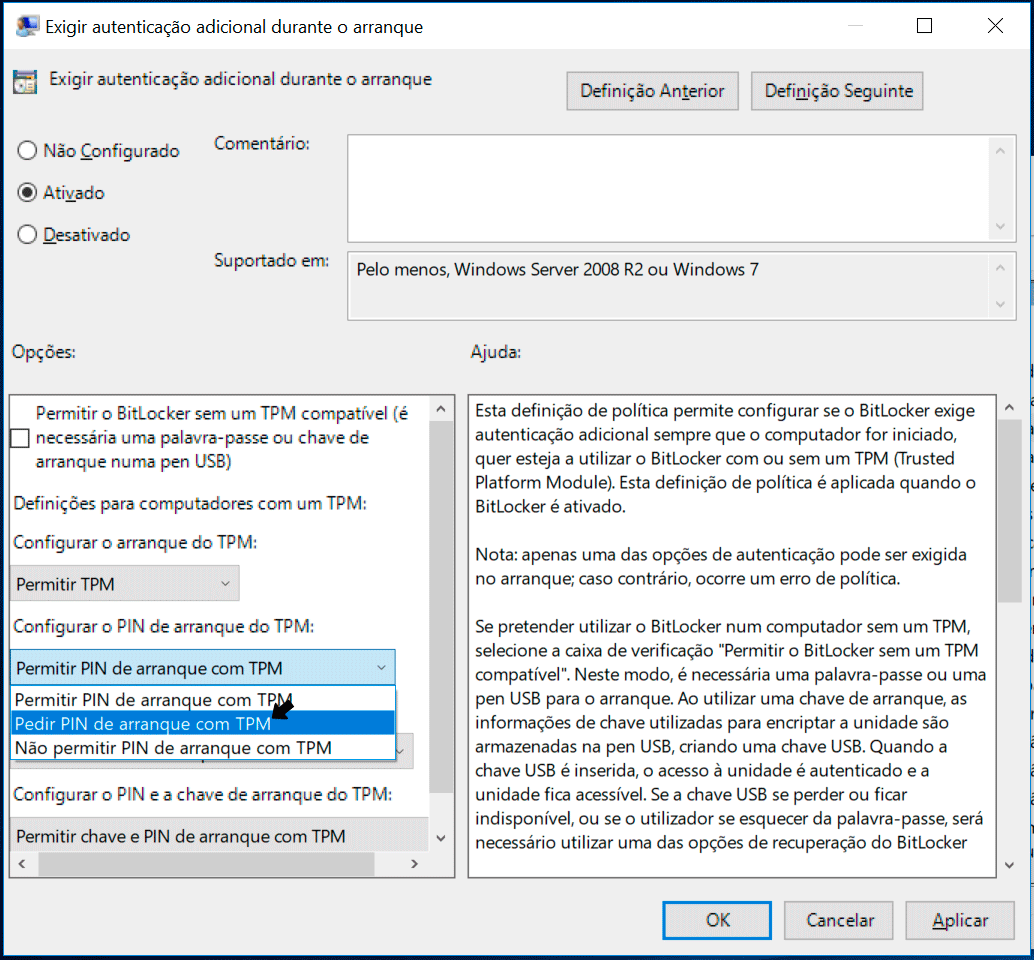Click the Configurar o arranque do TPM label

click(135, 543)
